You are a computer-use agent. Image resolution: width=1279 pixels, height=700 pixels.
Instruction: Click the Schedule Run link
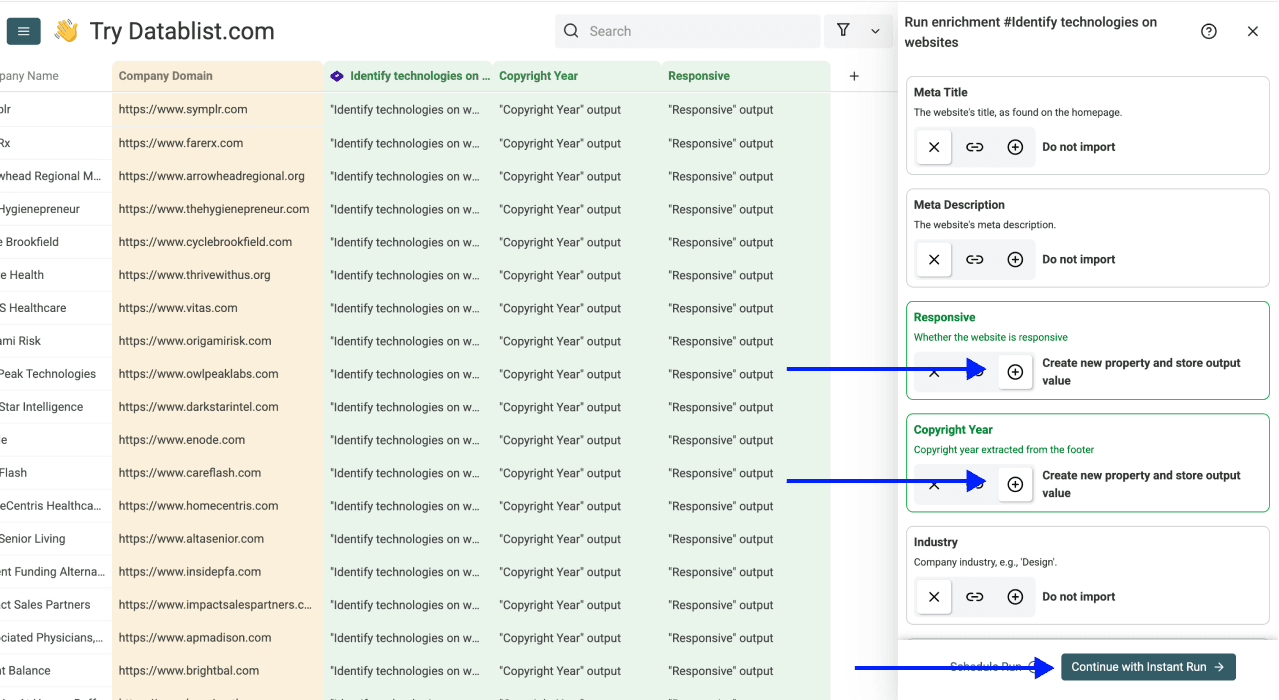pos(985,667)
